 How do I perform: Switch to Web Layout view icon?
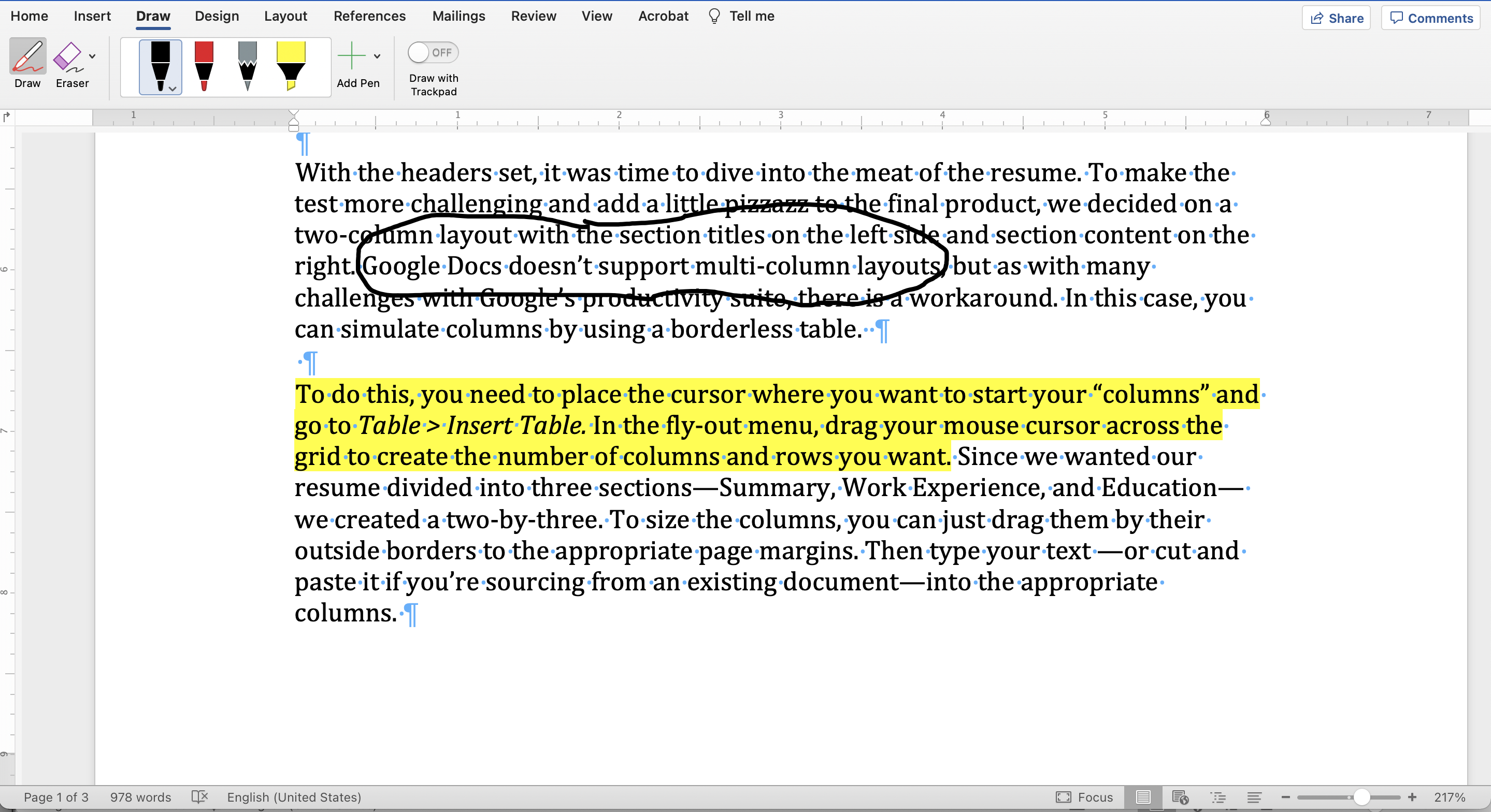pos(1181,797)
